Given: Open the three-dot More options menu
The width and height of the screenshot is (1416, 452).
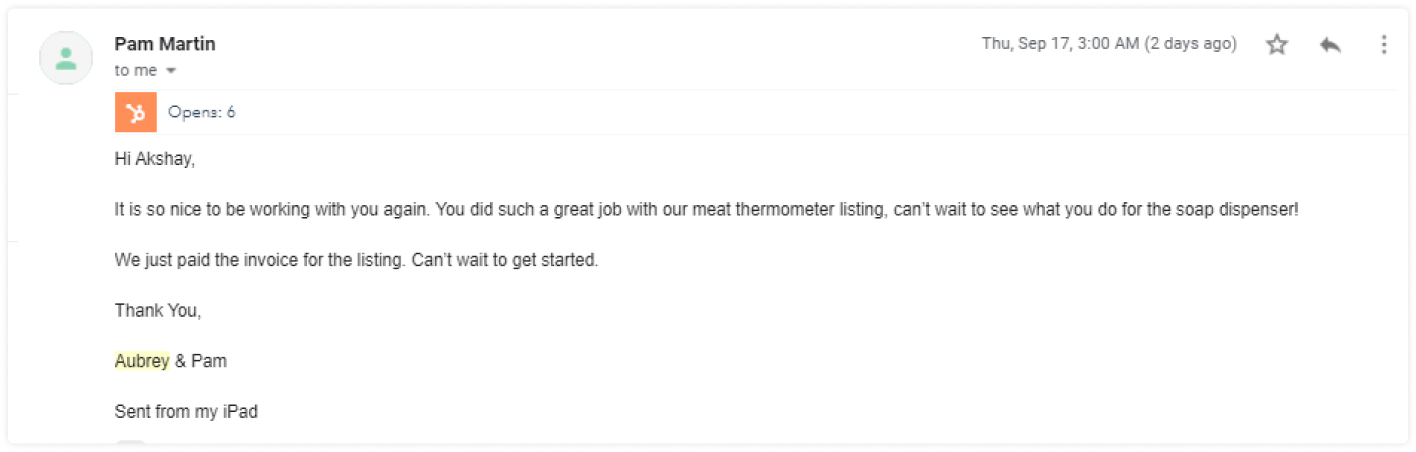Looking at the screenshot, I should pos(1384,45).
